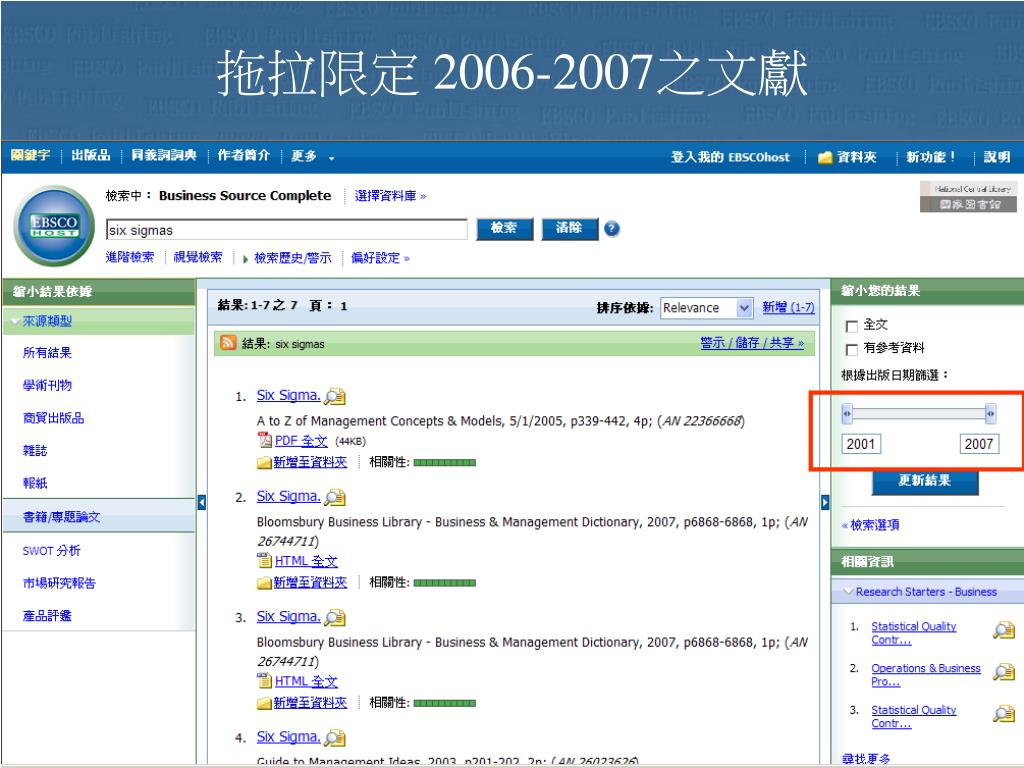Click the right date slider handle

pyautogui.click(x=990, y=413)
